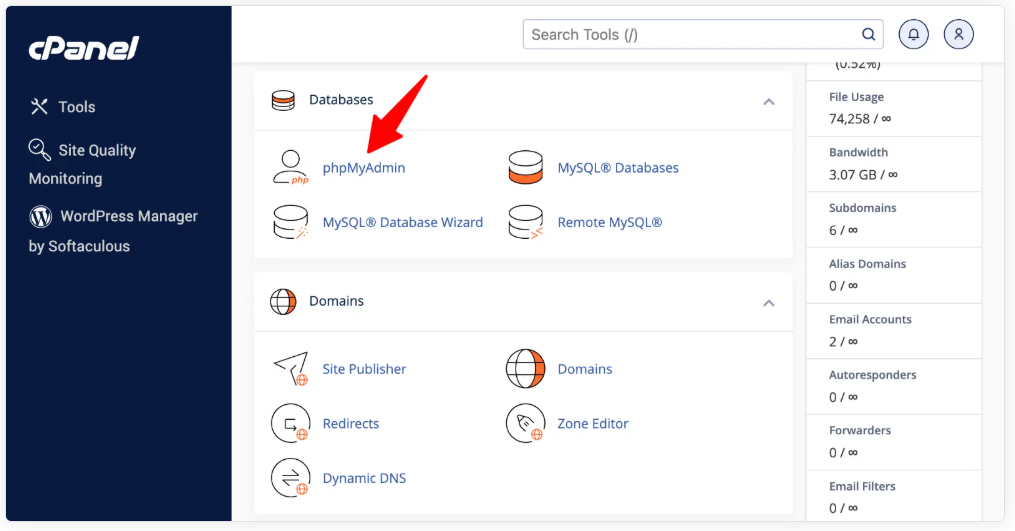Click the 6 / ∞ subdomains value

(x=843, y=230)
